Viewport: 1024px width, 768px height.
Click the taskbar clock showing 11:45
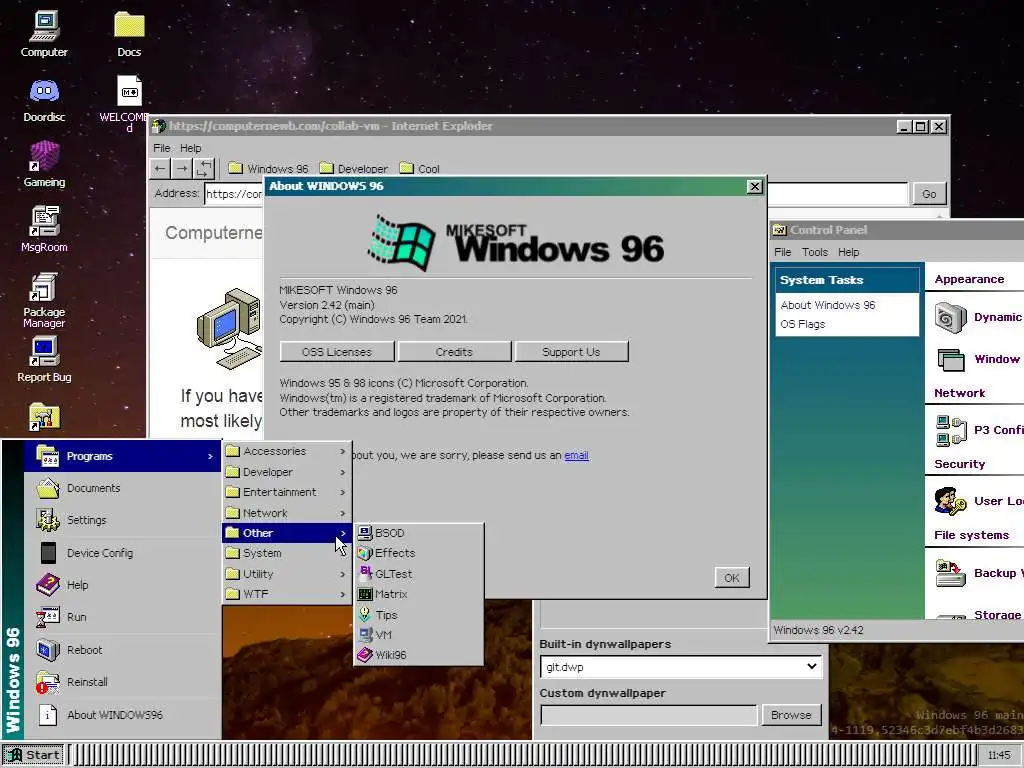(1000, 755)
